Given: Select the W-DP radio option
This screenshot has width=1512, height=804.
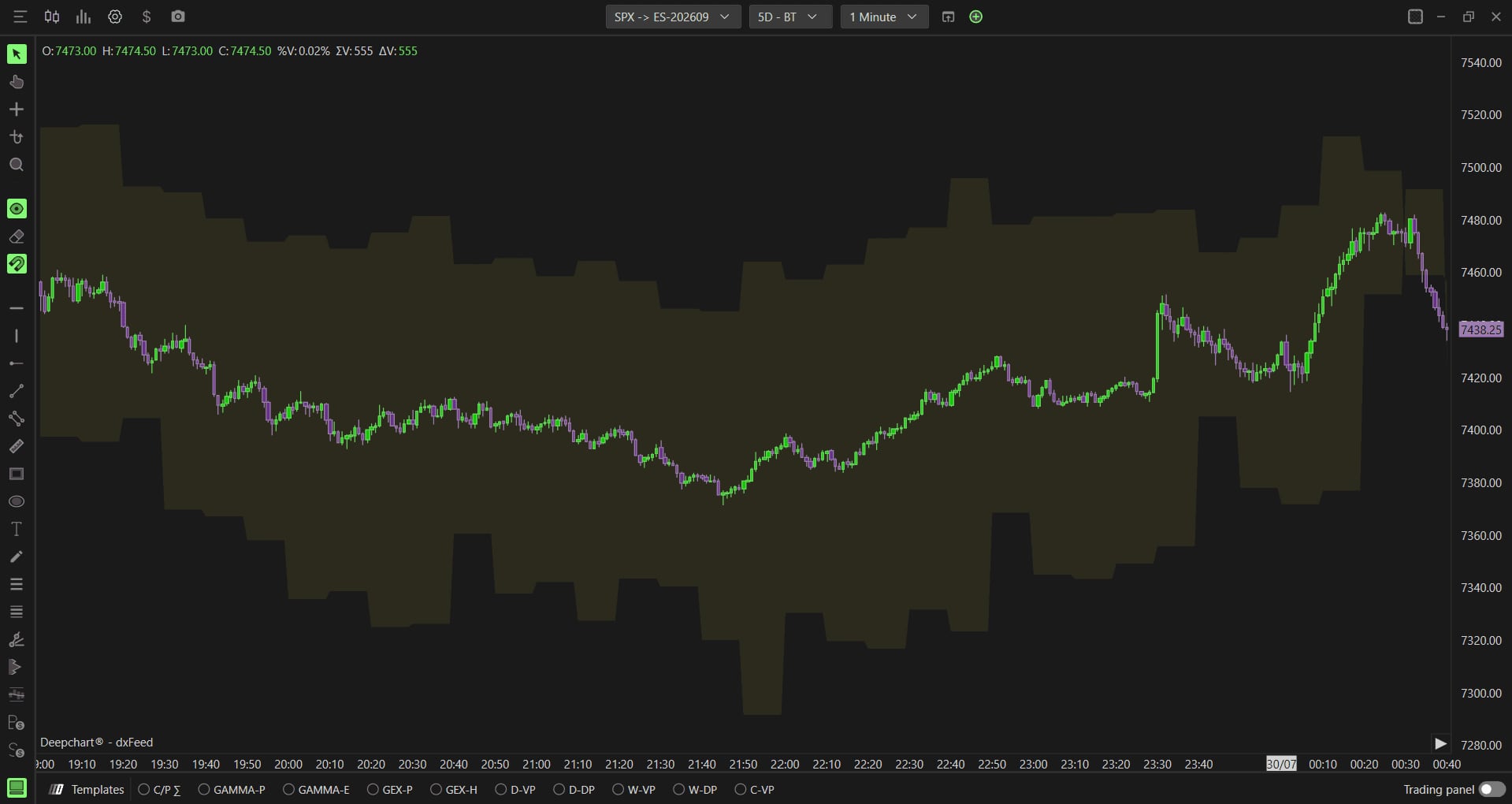Looking at the screenshot, I should tap(695, 790).
